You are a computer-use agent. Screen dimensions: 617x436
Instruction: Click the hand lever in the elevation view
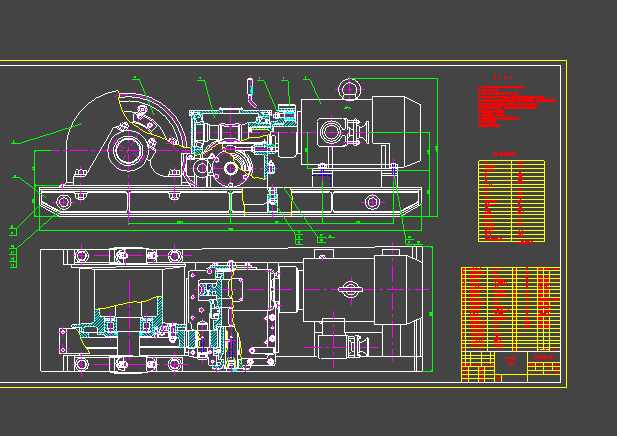(251, 92)
